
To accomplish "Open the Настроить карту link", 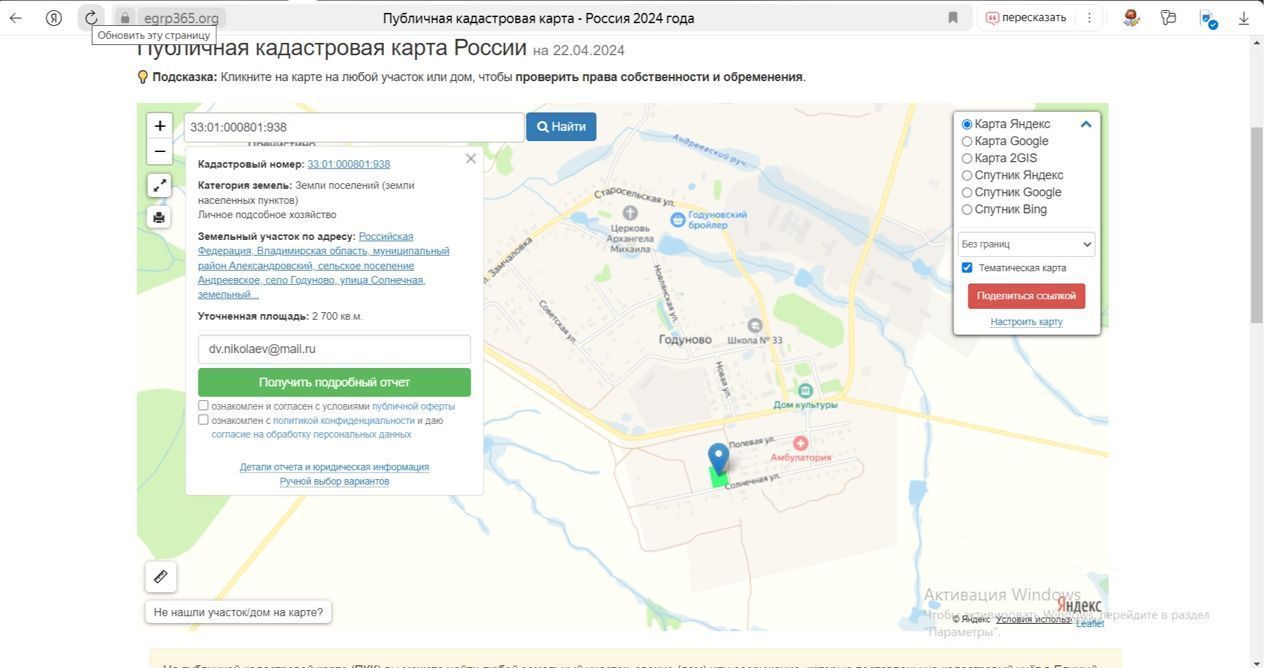I will point(1026,321).
